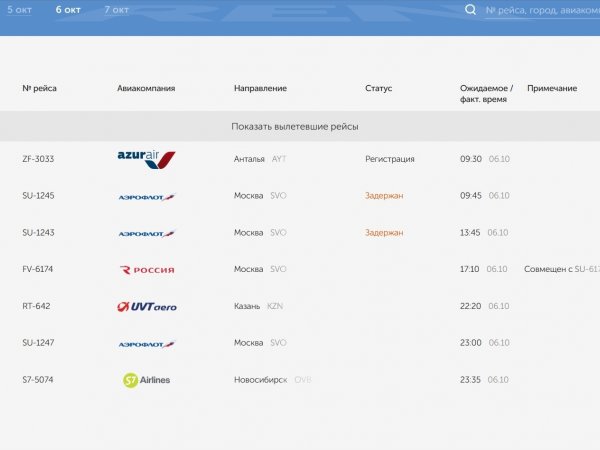600x450 pixels.
Task: Click the Aeroflot logo in row SU-1243
Action: click(x=146, y=233)
